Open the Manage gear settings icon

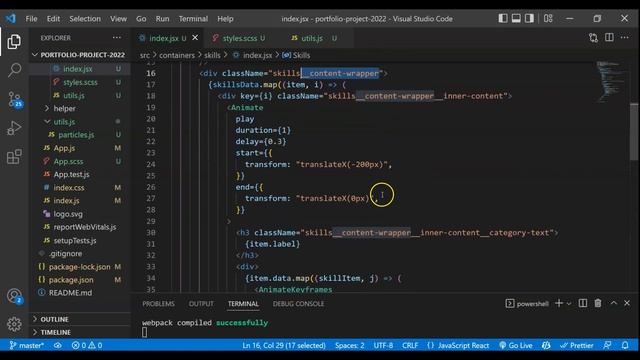click(14, 324)
